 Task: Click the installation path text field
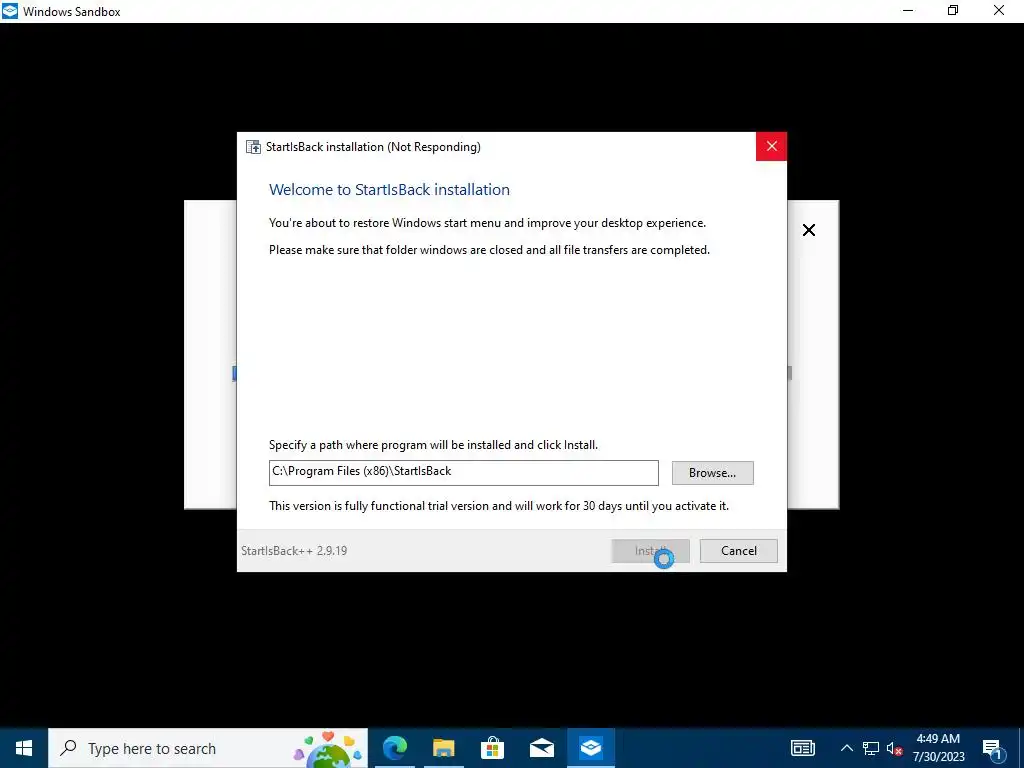[x=464, y=473]
